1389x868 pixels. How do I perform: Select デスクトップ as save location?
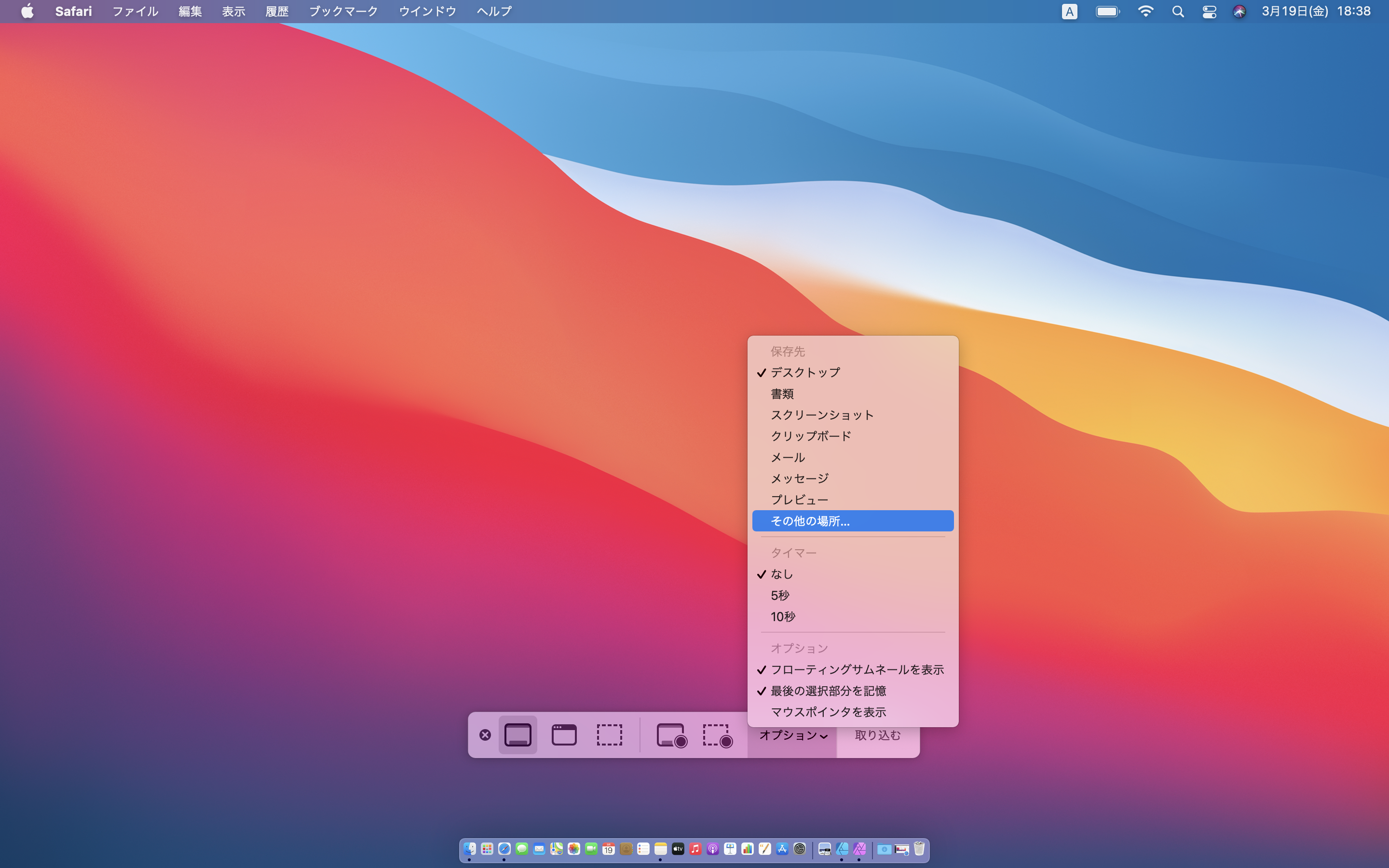coord(805,372)
